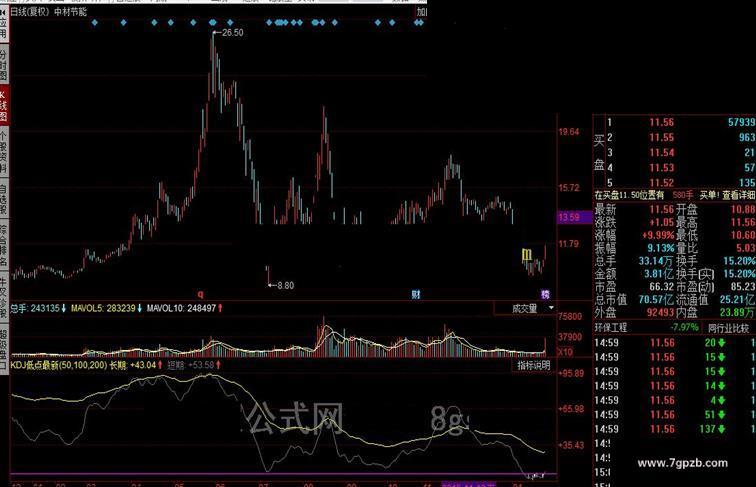This screenshot has width=756, height=487.
Task: Click the purple 榜 marker under chart
Action: click(545, 294)
